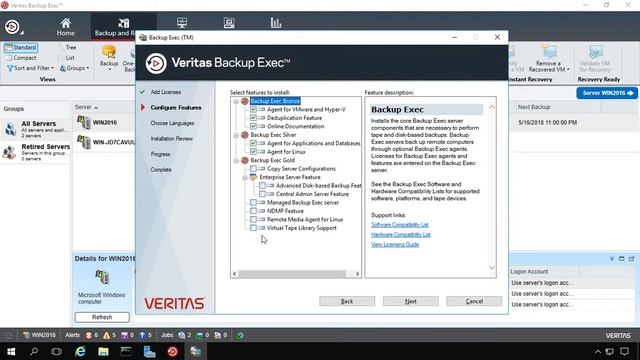Click the Next button
Screen dimensions: 640x360
pyautogui.click(x=411, y=301)
